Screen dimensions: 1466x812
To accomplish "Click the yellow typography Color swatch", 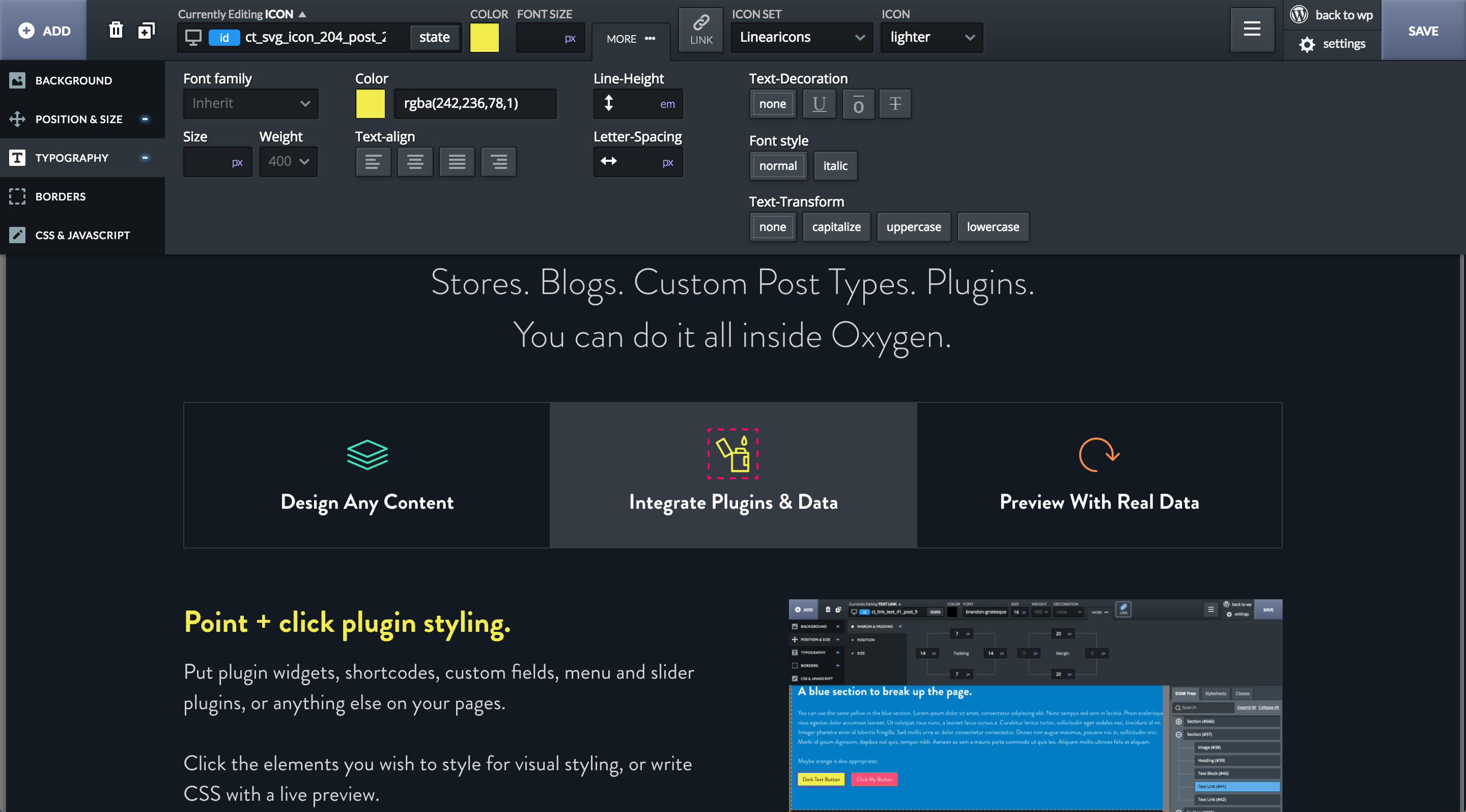I will (x=370, y=103).
